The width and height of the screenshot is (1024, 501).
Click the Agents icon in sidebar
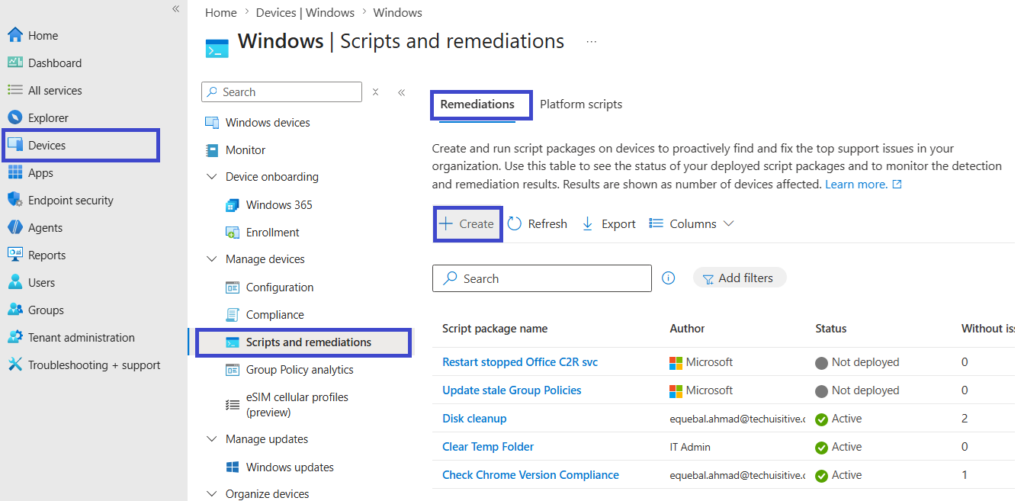(15, 227)
